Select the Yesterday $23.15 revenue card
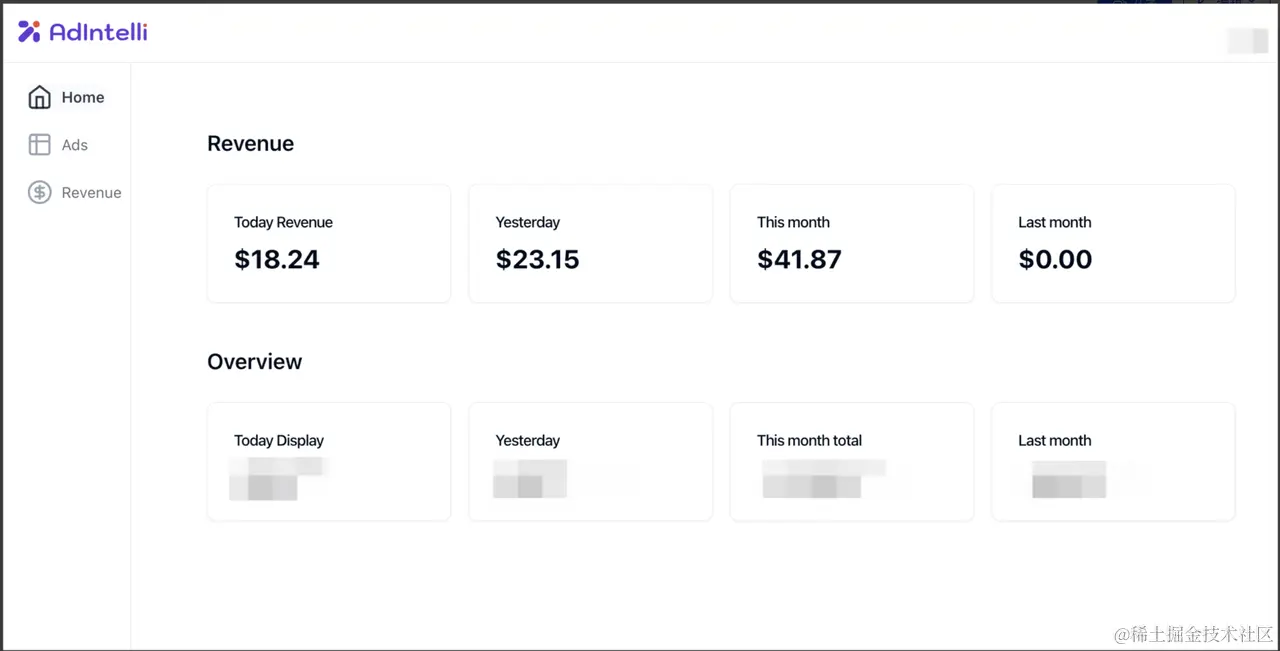 [x=591, y=243]
